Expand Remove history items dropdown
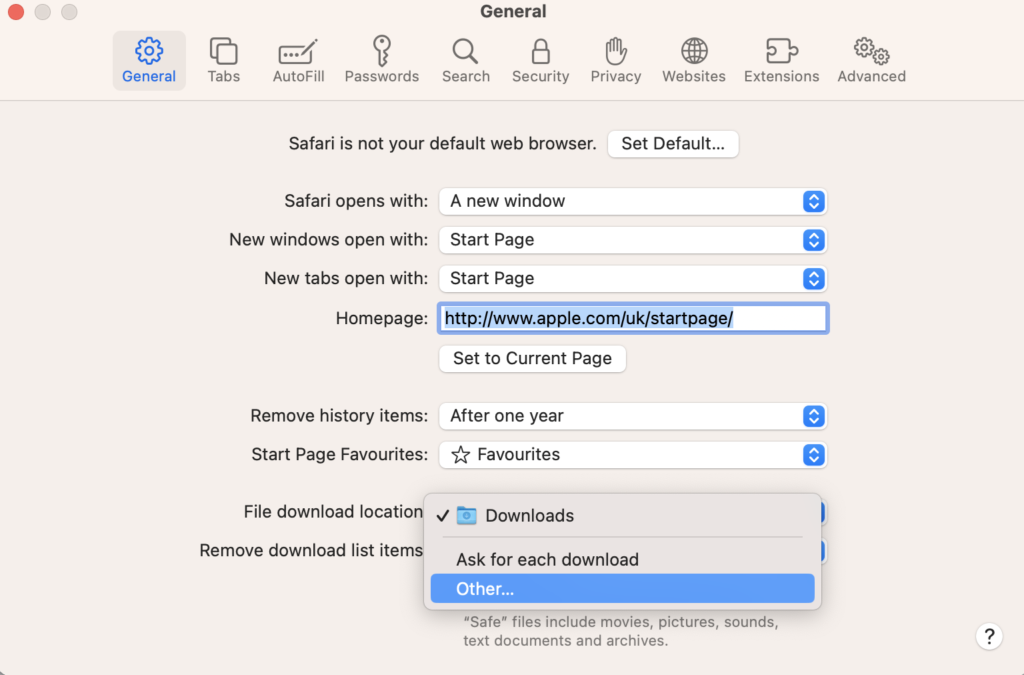The height and width of the screenshot is (675, 1024). tap(632, 416)
